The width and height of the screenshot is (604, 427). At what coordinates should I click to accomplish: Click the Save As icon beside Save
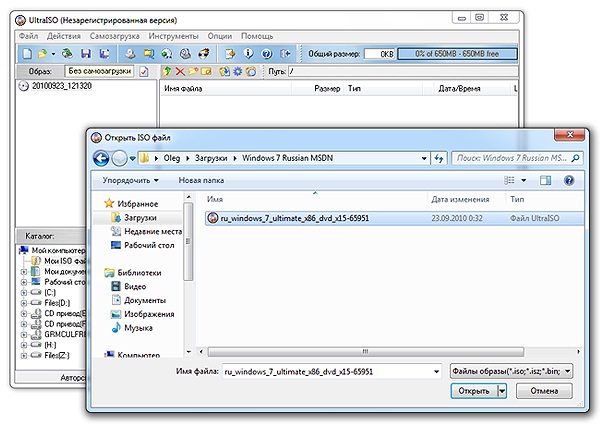point(104,54)
